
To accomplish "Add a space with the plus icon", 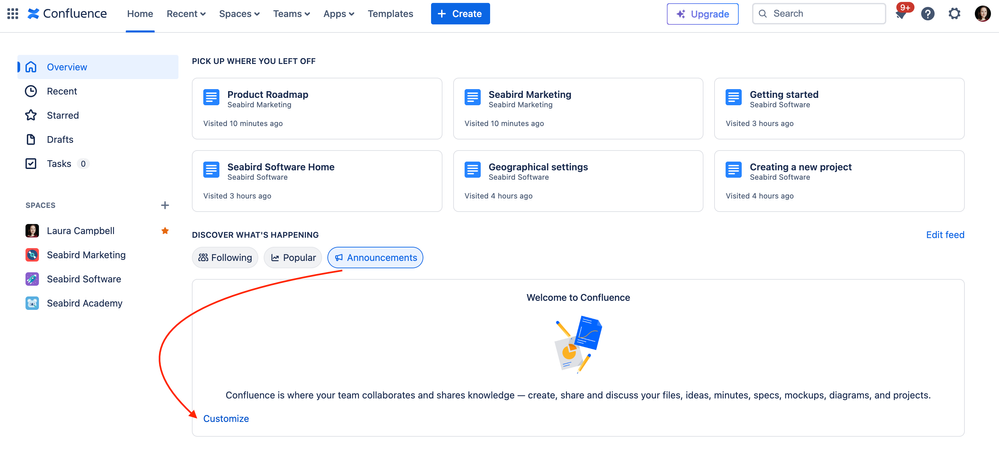I will point(165,205).
